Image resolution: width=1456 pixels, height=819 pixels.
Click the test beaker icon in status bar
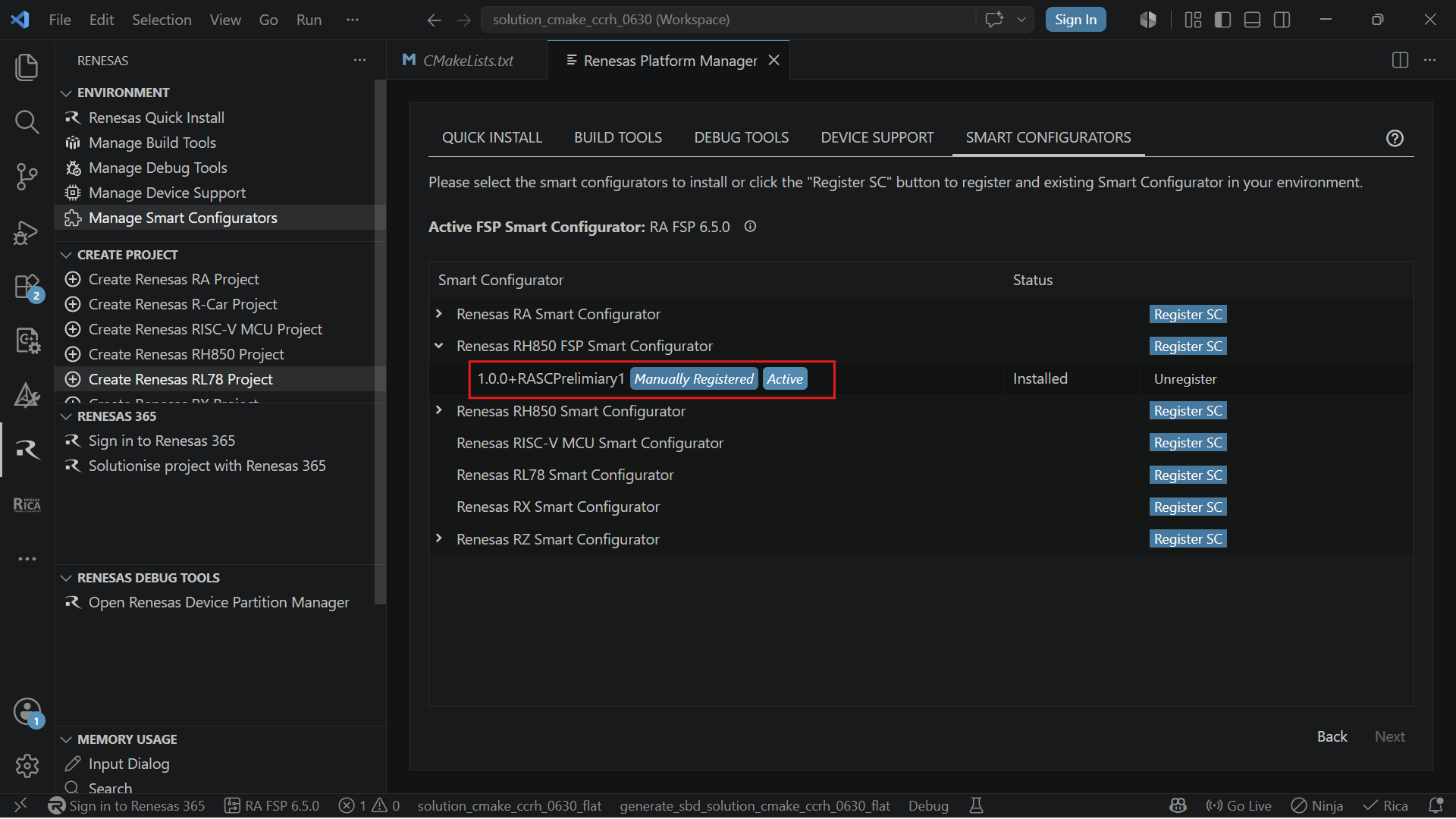(977, 805)
